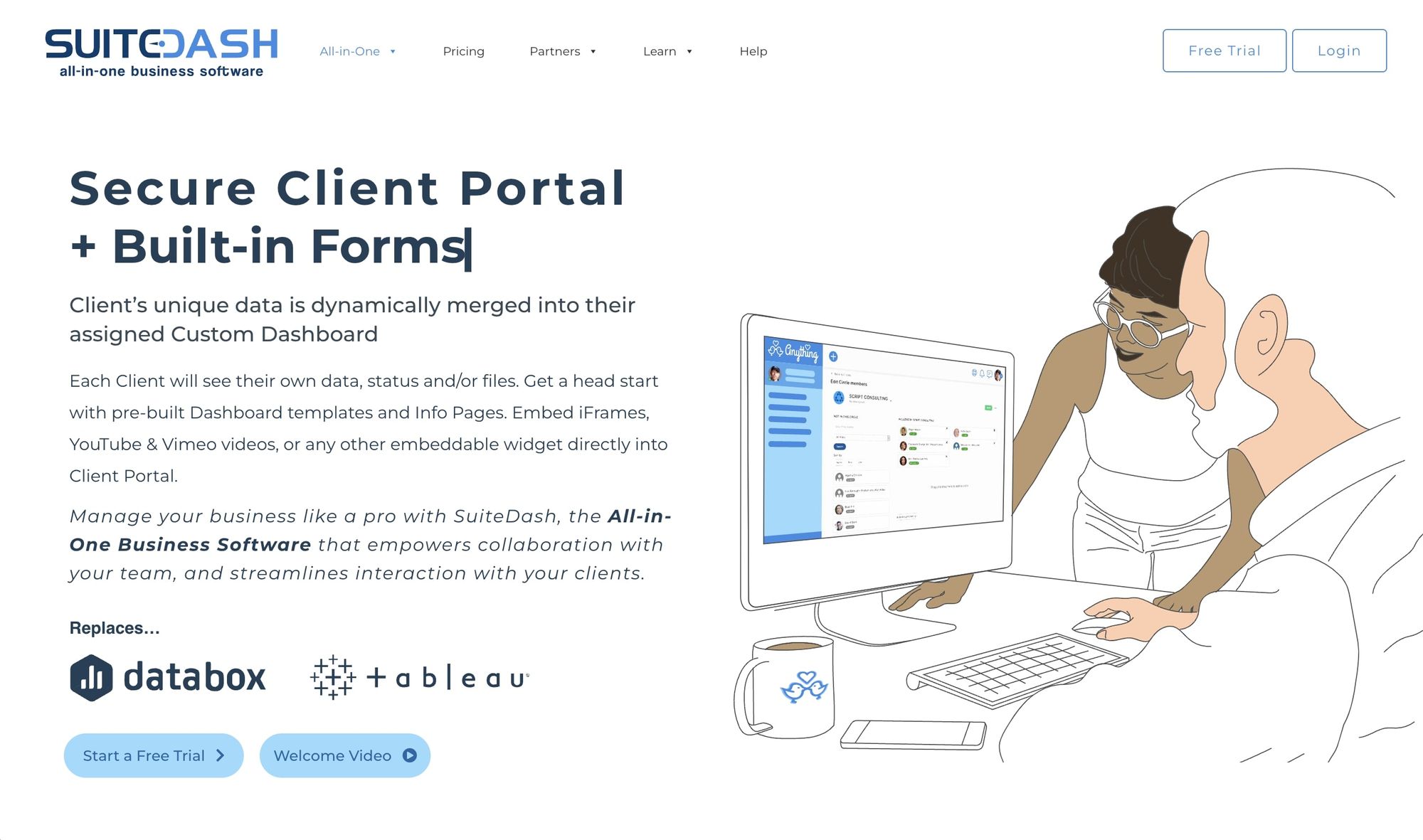Expand the Learn dropdown menu

point(666,51)
